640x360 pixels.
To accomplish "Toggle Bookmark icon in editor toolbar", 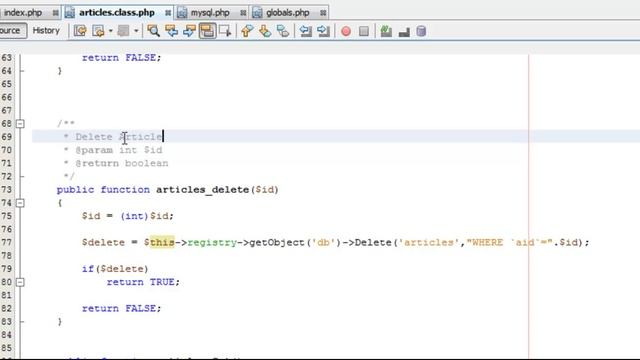I will (283, 31).
